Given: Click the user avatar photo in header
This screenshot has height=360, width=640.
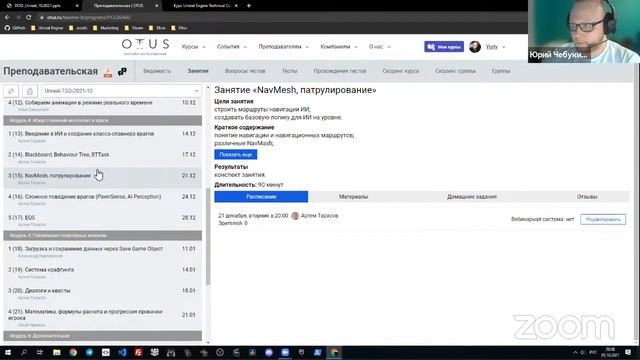Looking at the screenshot, I should click(x=475, y=47).
